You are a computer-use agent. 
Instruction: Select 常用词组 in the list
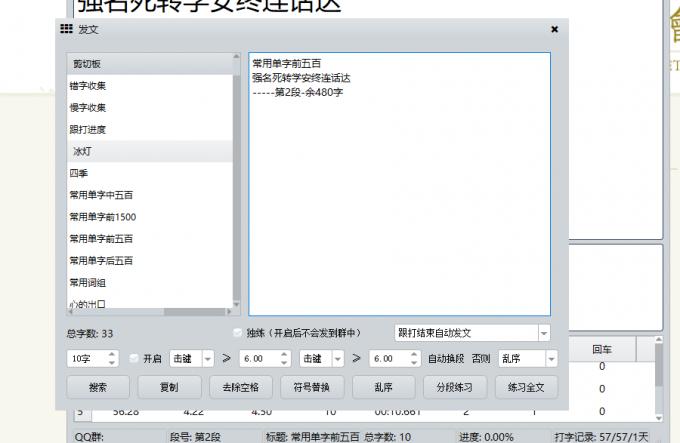pos(150,283)
